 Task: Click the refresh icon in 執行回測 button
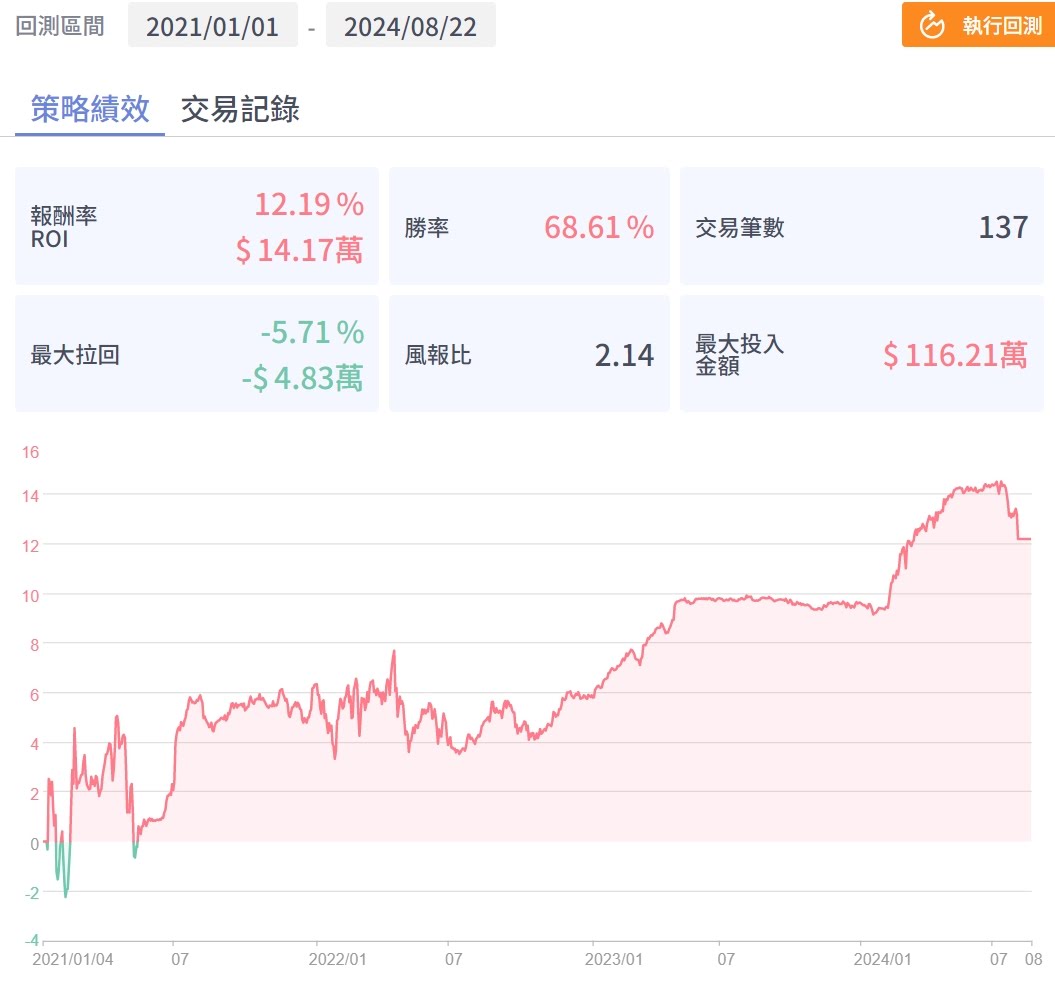click(x=931, y=25)
